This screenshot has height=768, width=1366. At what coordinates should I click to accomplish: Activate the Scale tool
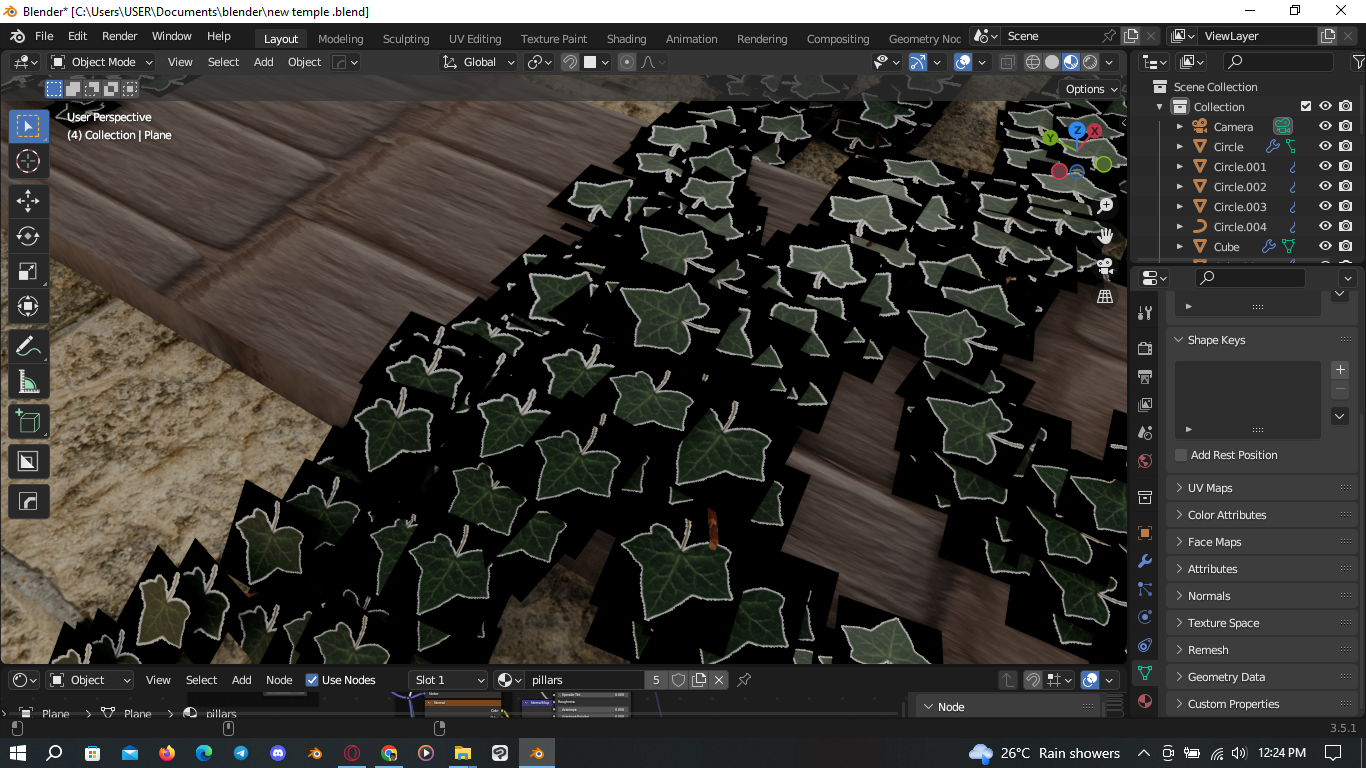pyautogui.click(x=28, y=271)
